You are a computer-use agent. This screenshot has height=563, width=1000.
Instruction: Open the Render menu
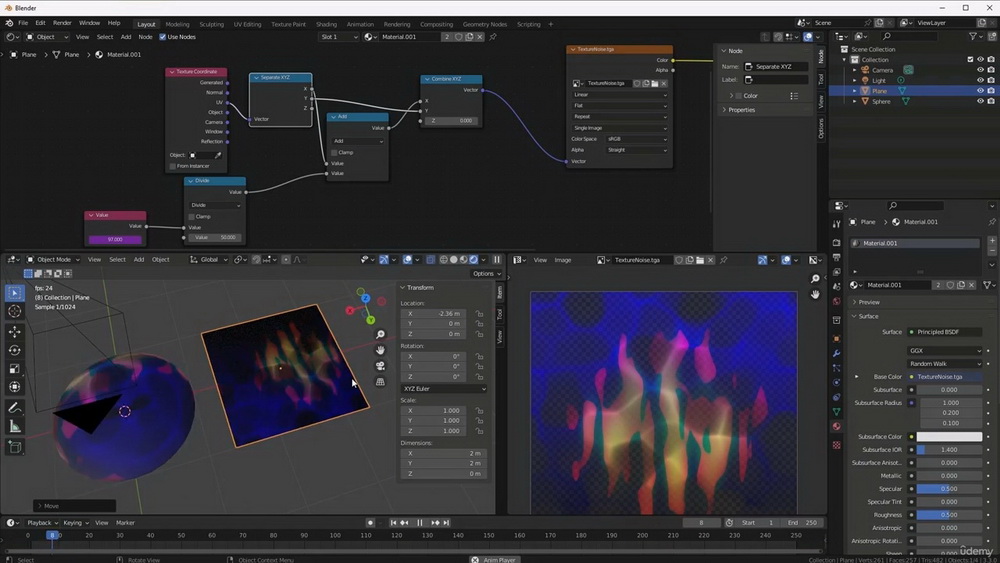pos(62,23)
